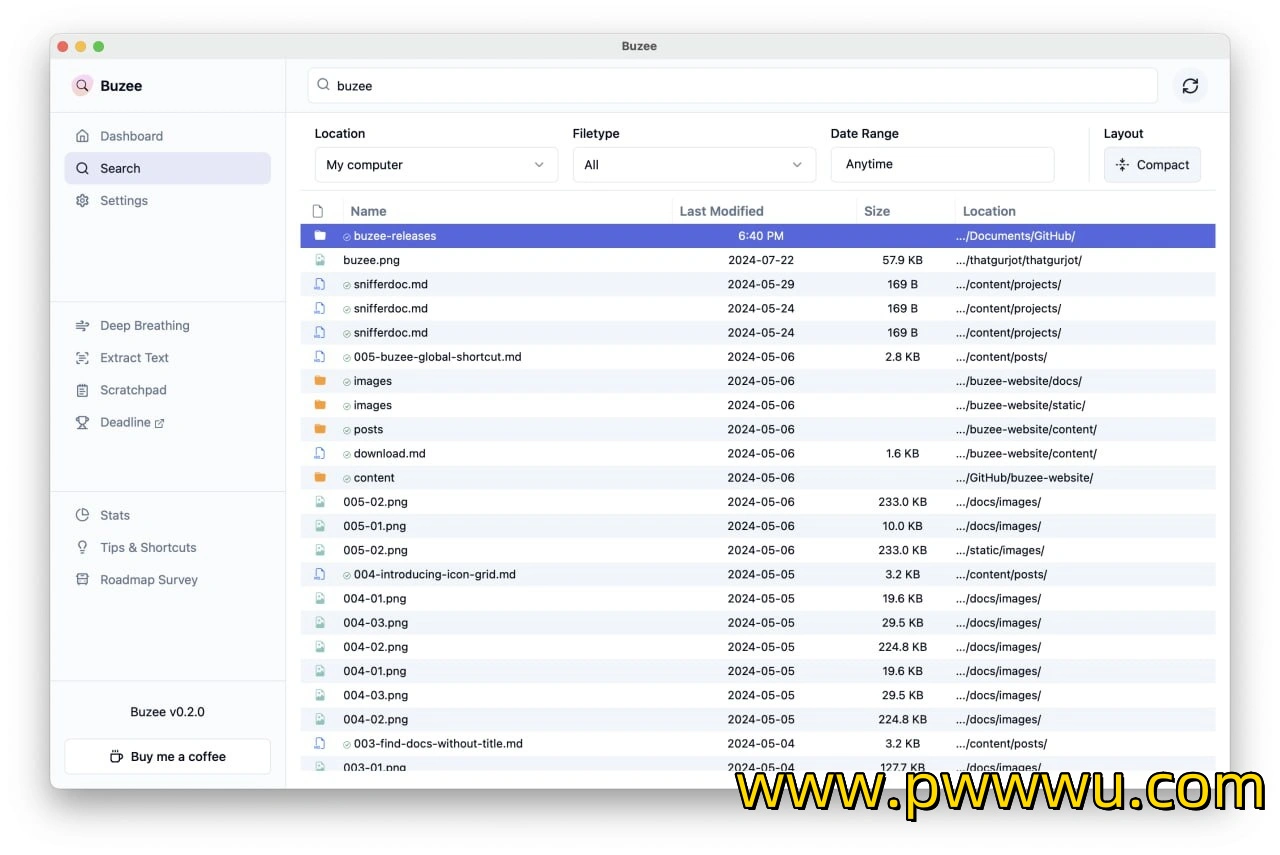Click the .../thatgurjot/thatgurjot/ location
The width and height of the screenshot is (1280, 855).
(1019, 260)
